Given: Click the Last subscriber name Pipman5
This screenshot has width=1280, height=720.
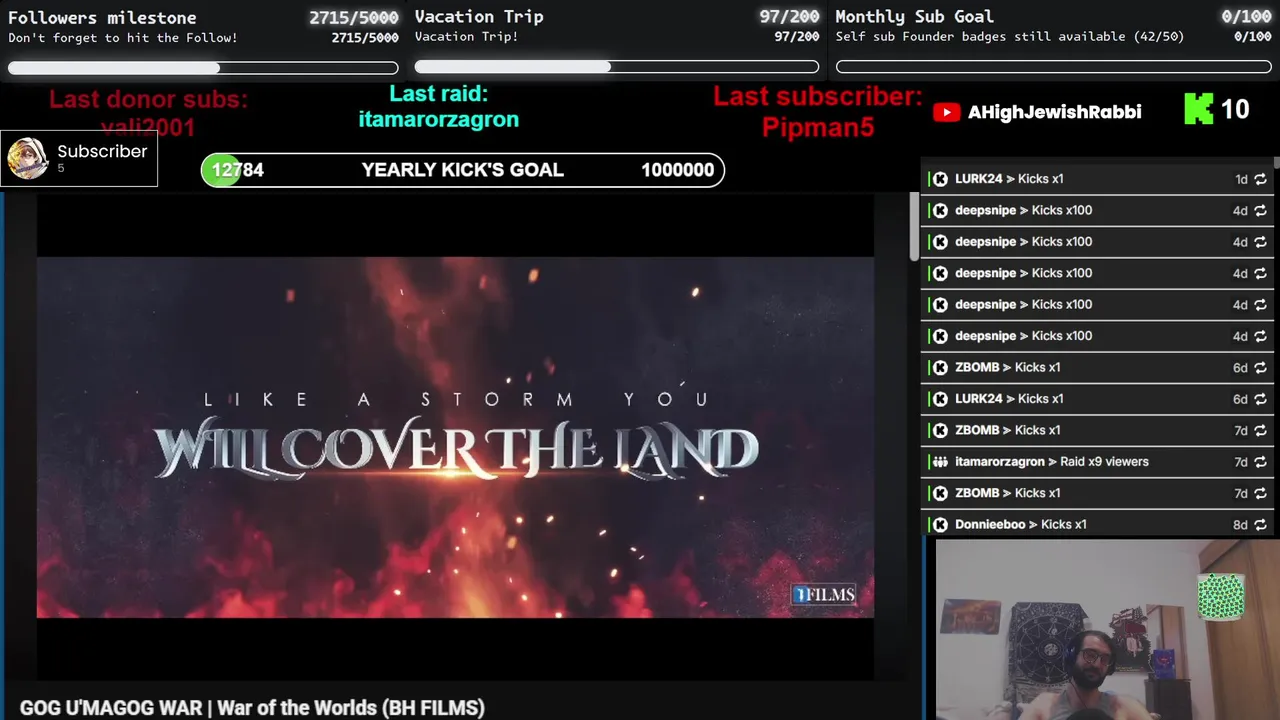Looking at the screenshot, I should tap(818, 128).
